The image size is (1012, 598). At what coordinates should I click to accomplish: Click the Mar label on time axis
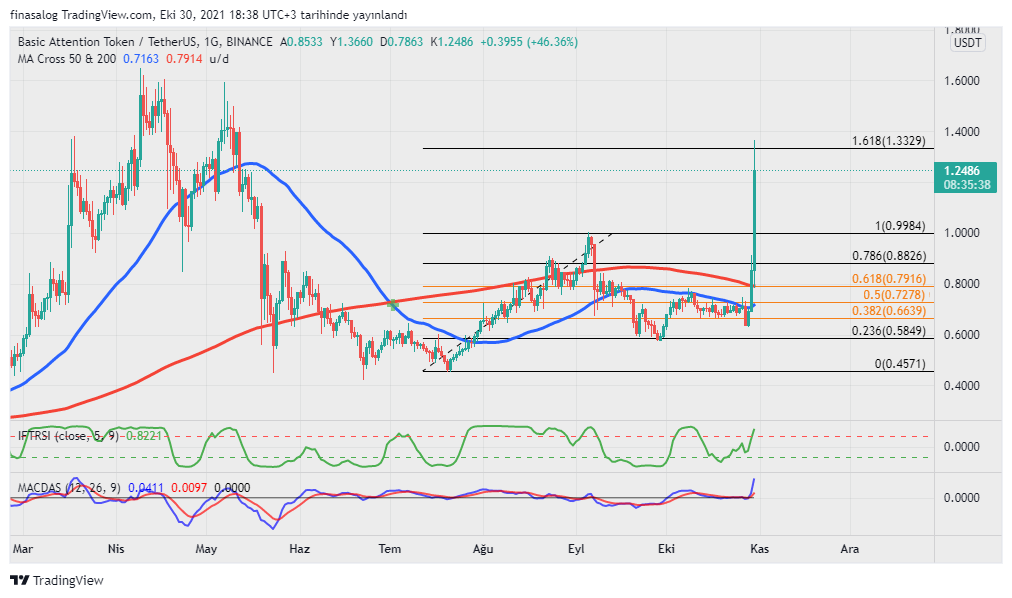click(x=23, y=549)
